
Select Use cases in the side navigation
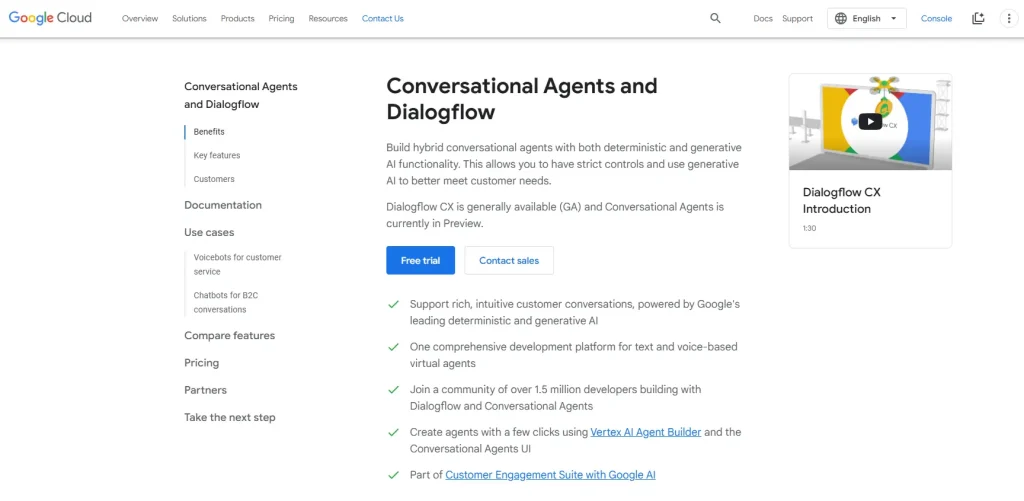coord(209,232)
